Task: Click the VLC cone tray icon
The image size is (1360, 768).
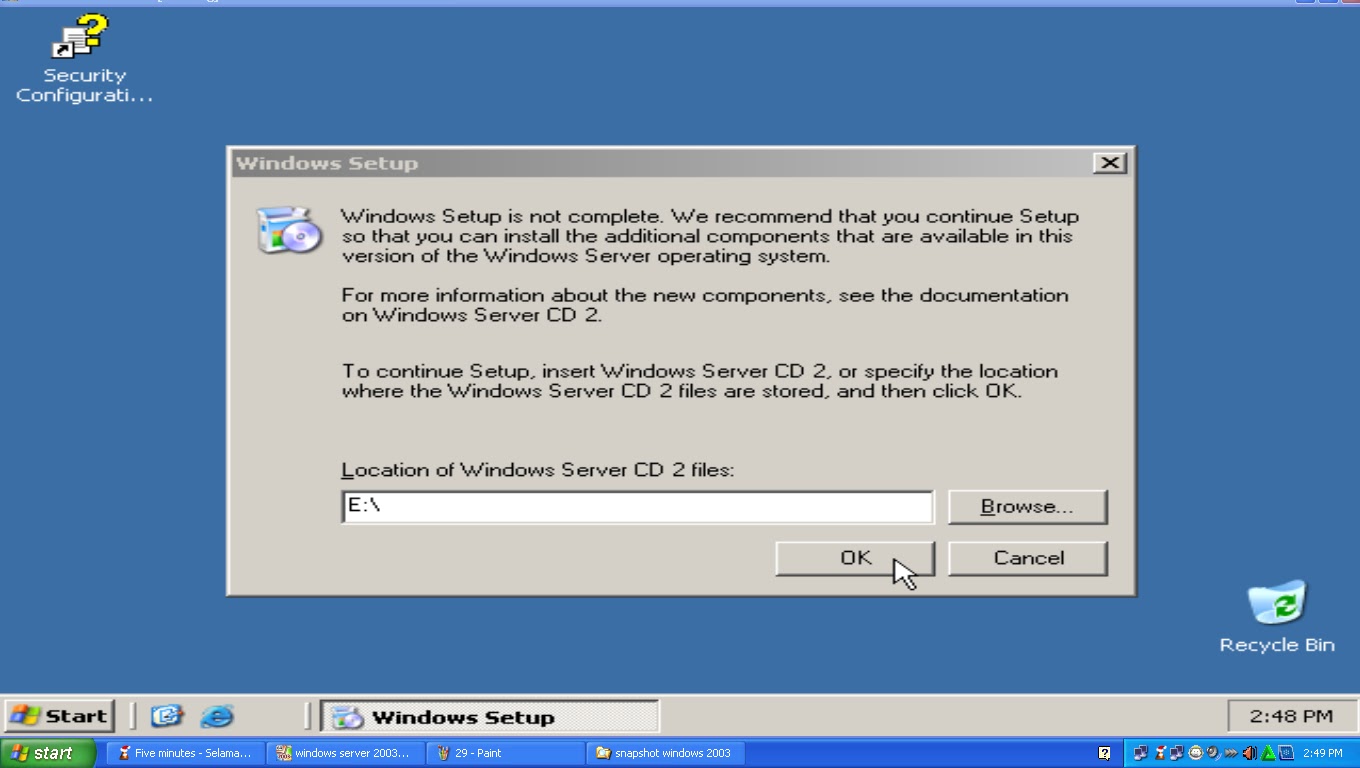Action: [x=1161, y=753]
